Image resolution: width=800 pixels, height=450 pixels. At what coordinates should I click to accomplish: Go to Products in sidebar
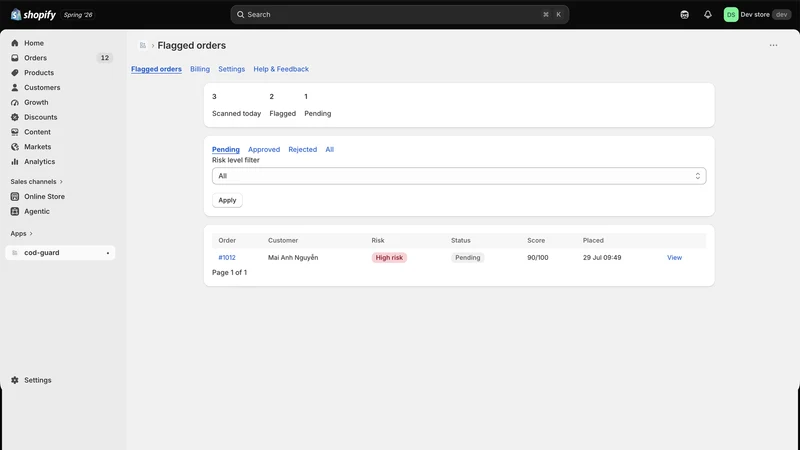point(39,73)
